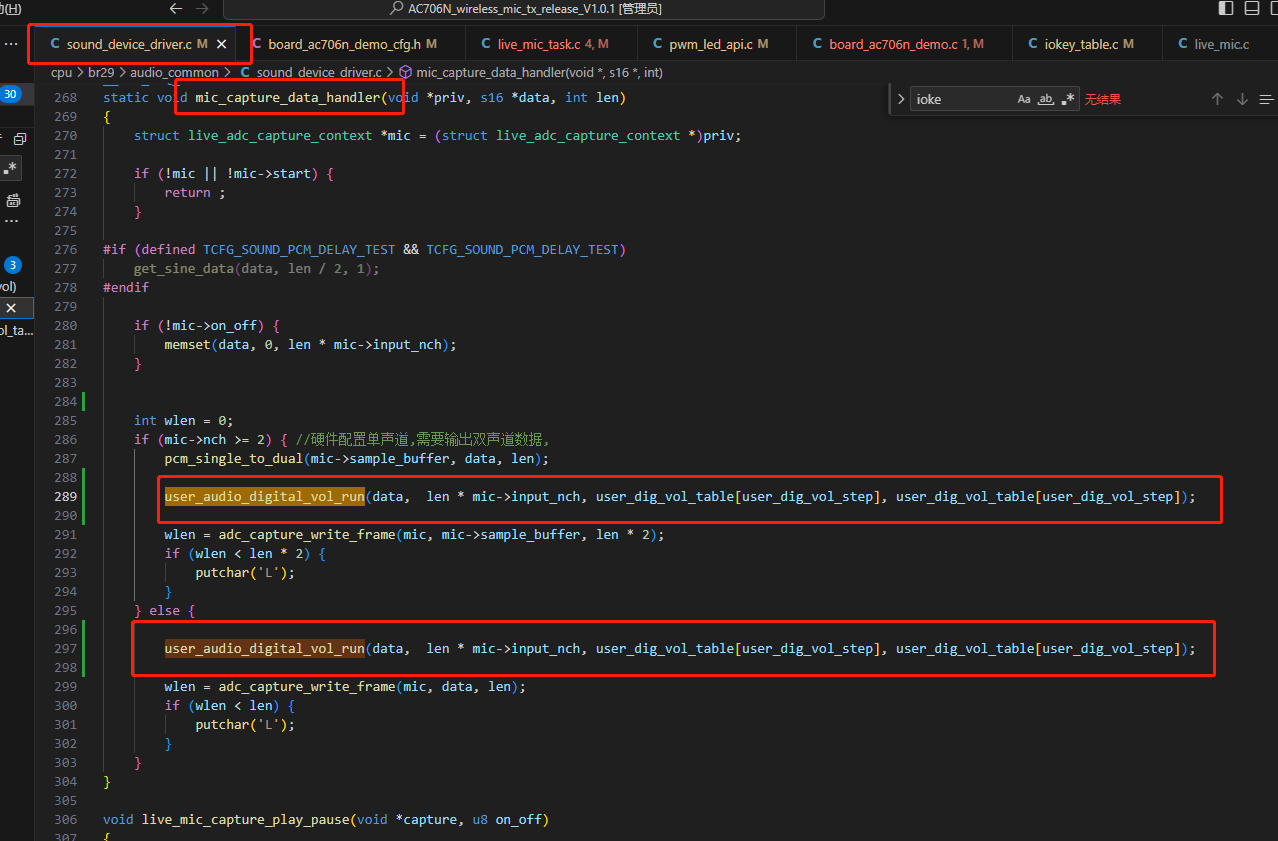Open the live_mic.c tab
This screenshot has width=1278, height=841.
coord(1220,44)
